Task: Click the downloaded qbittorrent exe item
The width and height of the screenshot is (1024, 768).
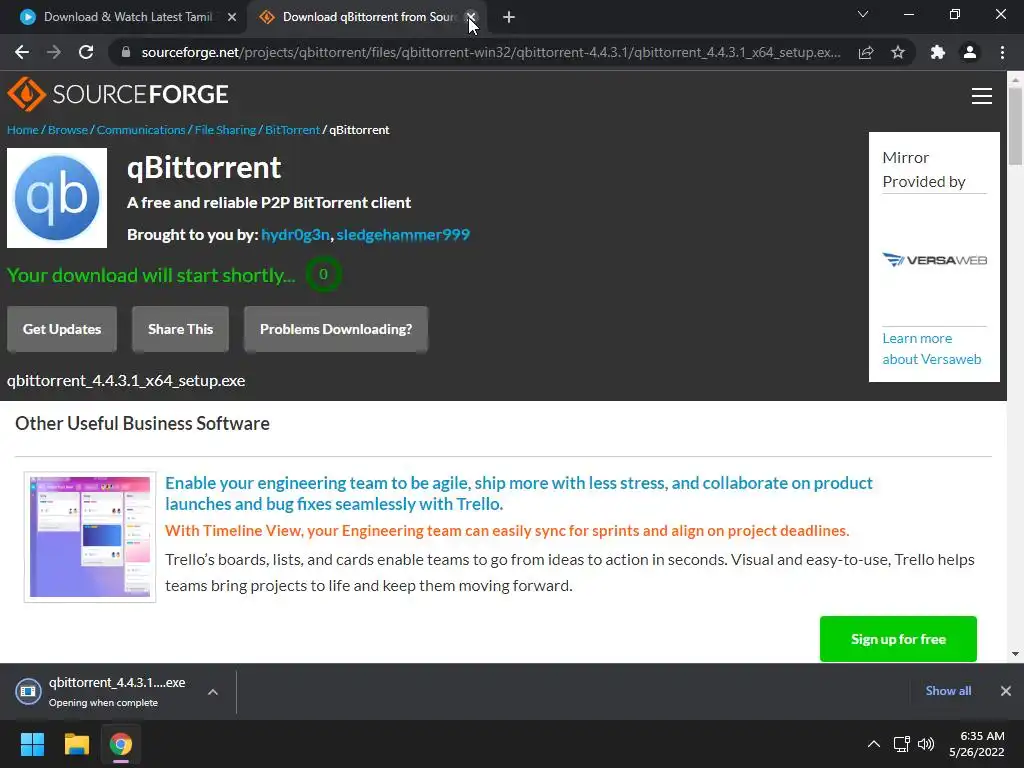Action: point(104,692)
